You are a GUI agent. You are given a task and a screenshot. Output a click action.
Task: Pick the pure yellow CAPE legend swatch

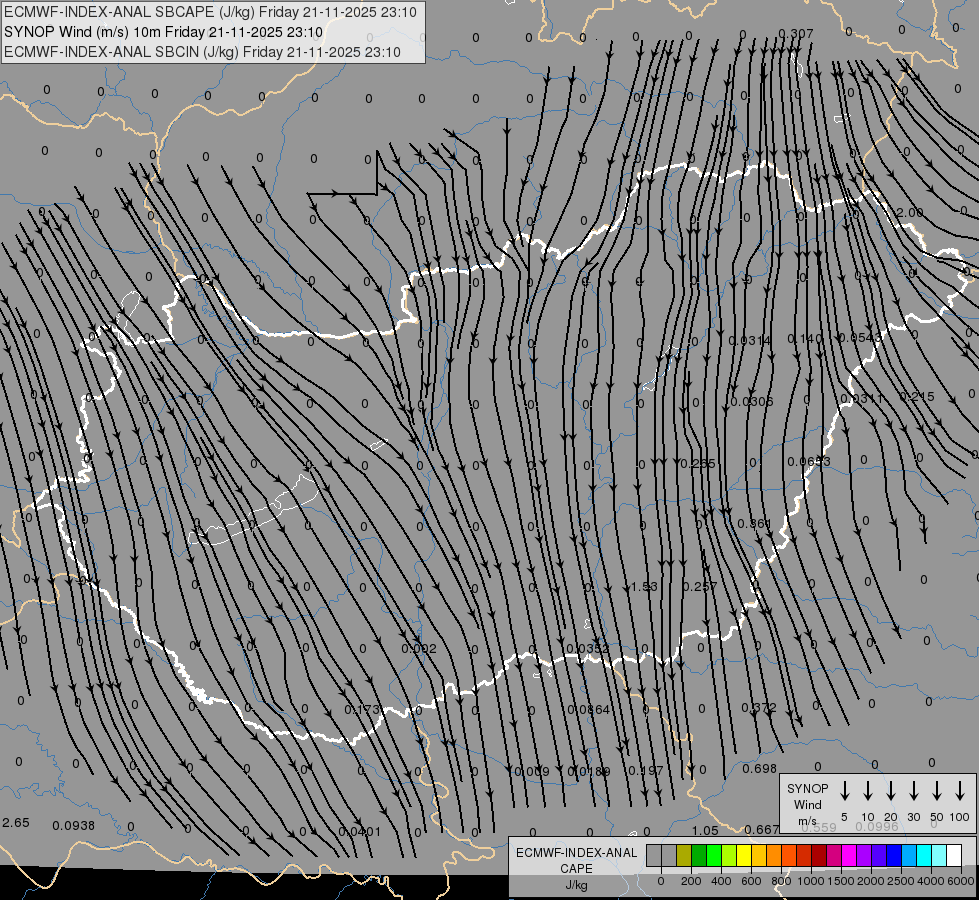pyautogui.click(x=744, y=855)
